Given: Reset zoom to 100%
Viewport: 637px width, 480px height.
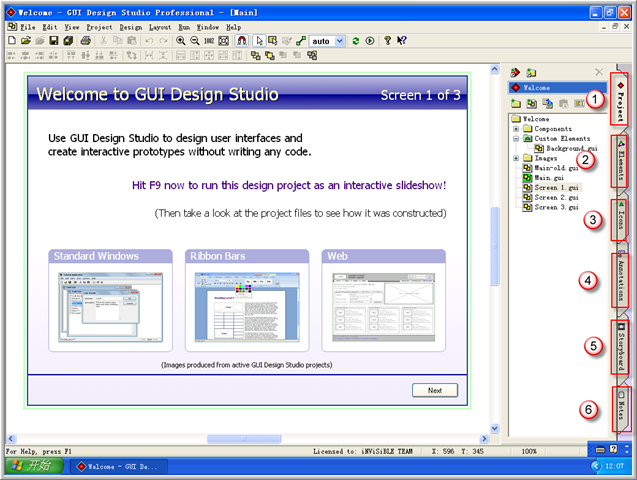Looking at the screenshot, I should (x=209, y=41).
